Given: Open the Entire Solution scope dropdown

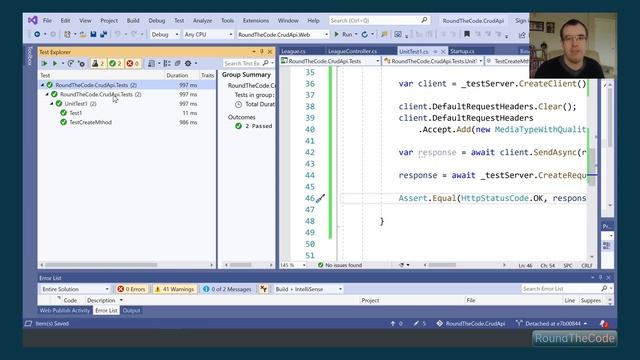Looking at the screenshot, I should pyautogui.click(x=76, y=289).
